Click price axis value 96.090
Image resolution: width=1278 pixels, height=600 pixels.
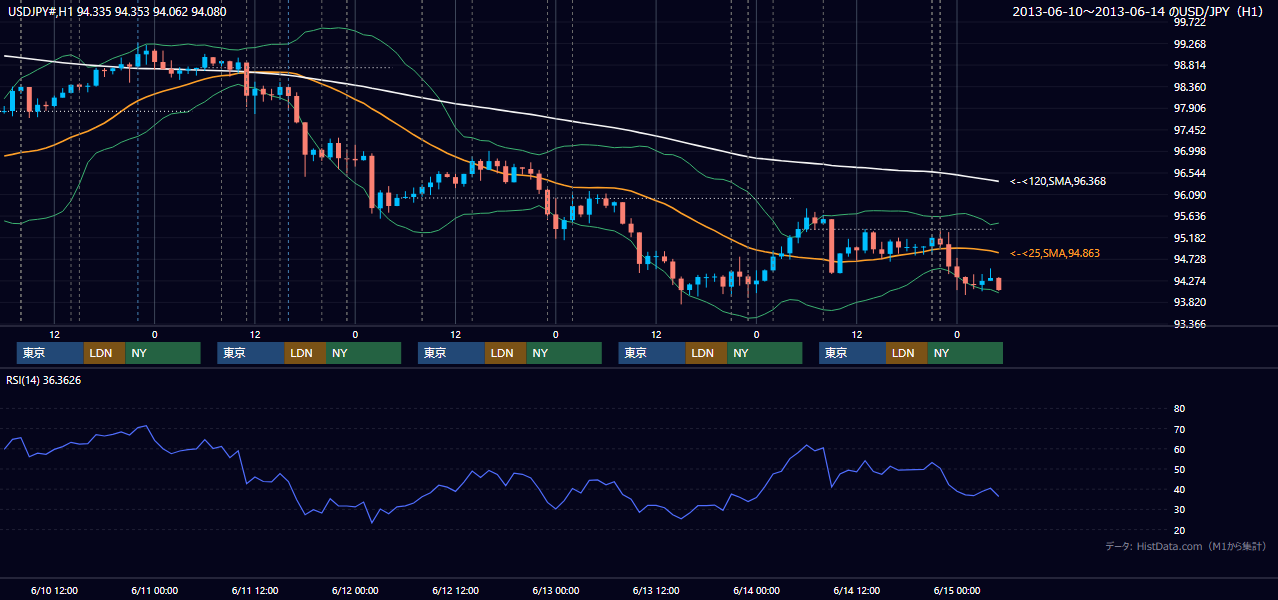coord(1189,195)
